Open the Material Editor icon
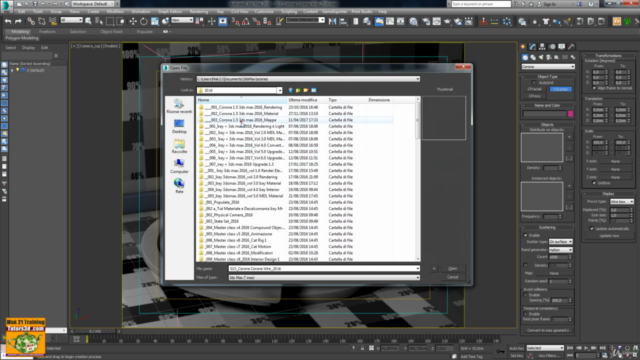Viewport: 640px width, 360px height. point(413,21)
